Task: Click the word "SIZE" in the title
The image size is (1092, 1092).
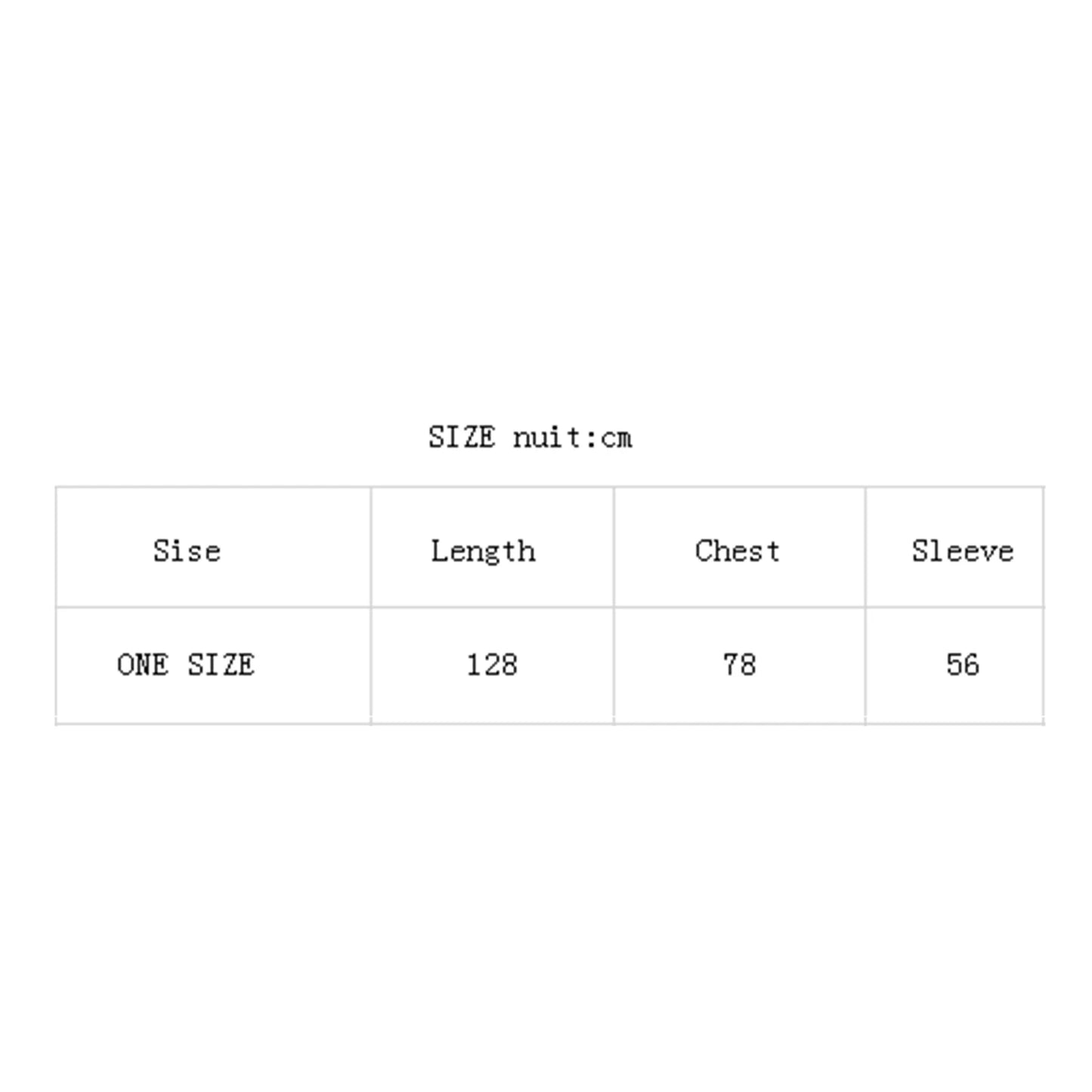Action: click(462, 438)
